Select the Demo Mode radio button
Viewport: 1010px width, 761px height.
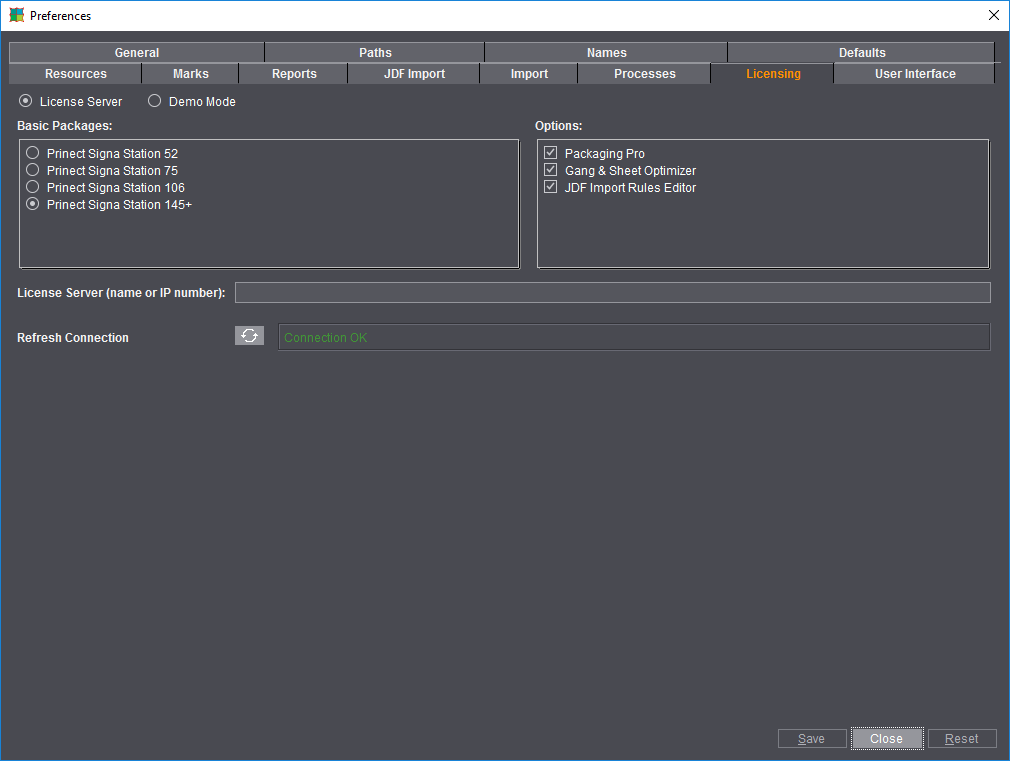[x=155, y=101]
